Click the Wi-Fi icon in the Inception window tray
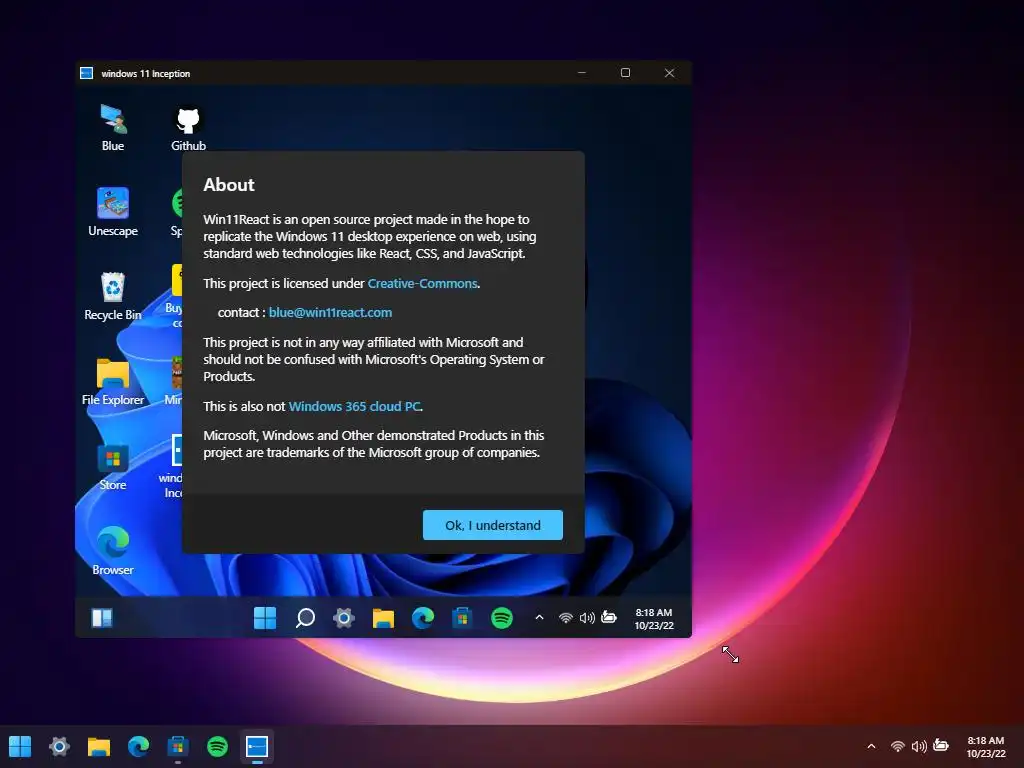1024x768 pixels. point(566,618)
